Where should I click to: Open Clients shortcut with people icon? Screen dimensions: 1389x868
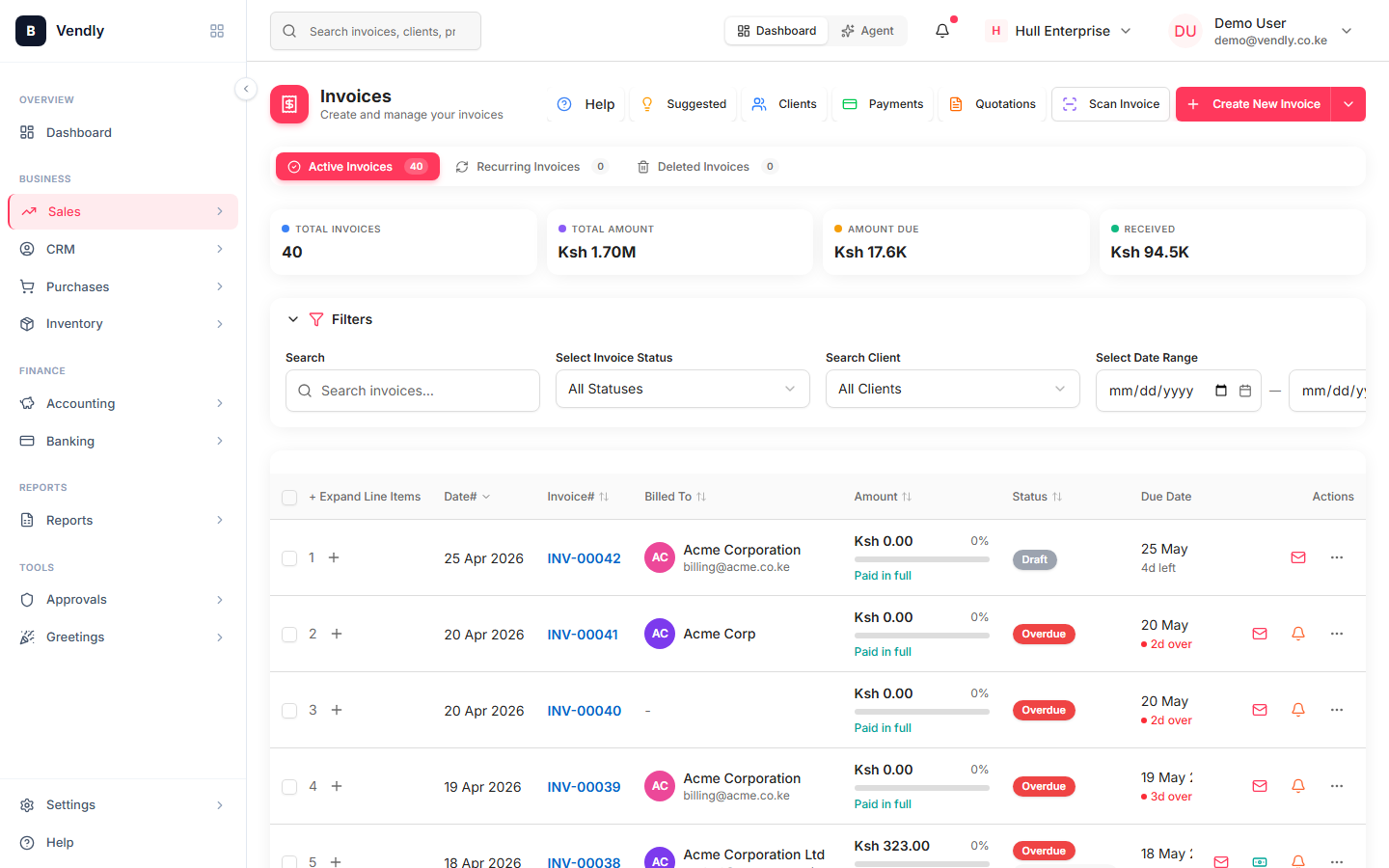784,104
